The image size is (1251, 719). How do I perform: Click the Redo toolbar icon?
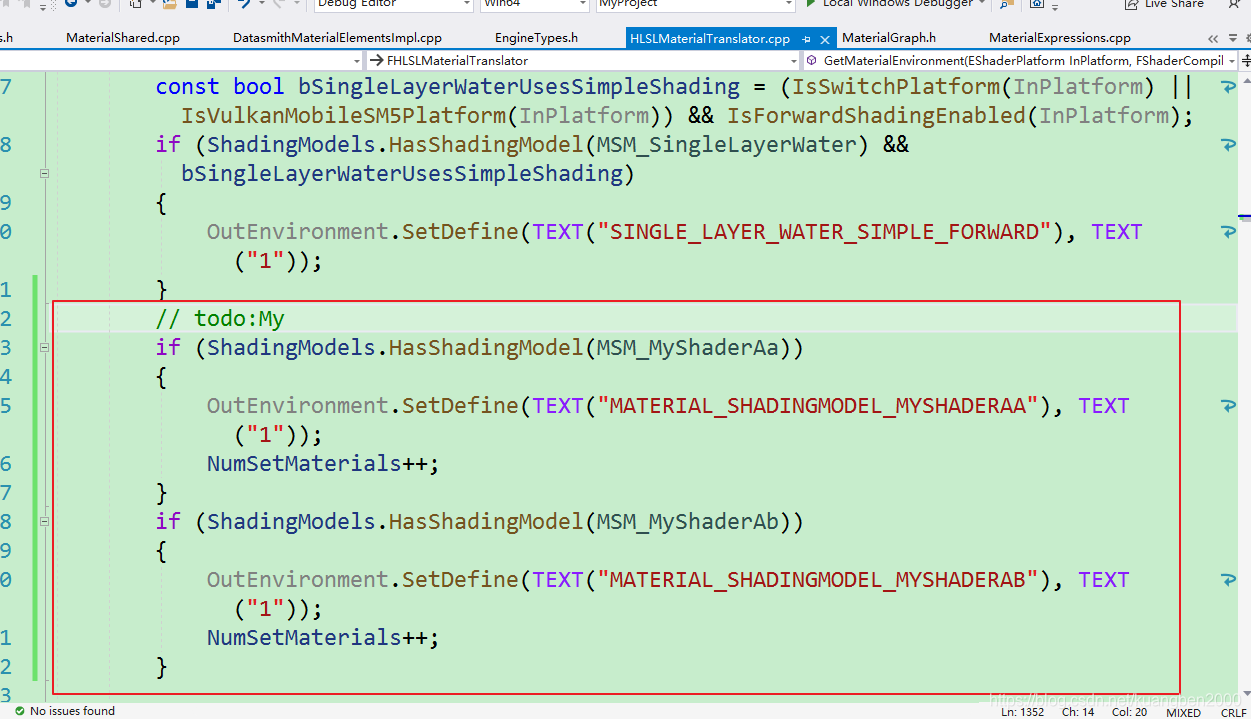(278, 5)
